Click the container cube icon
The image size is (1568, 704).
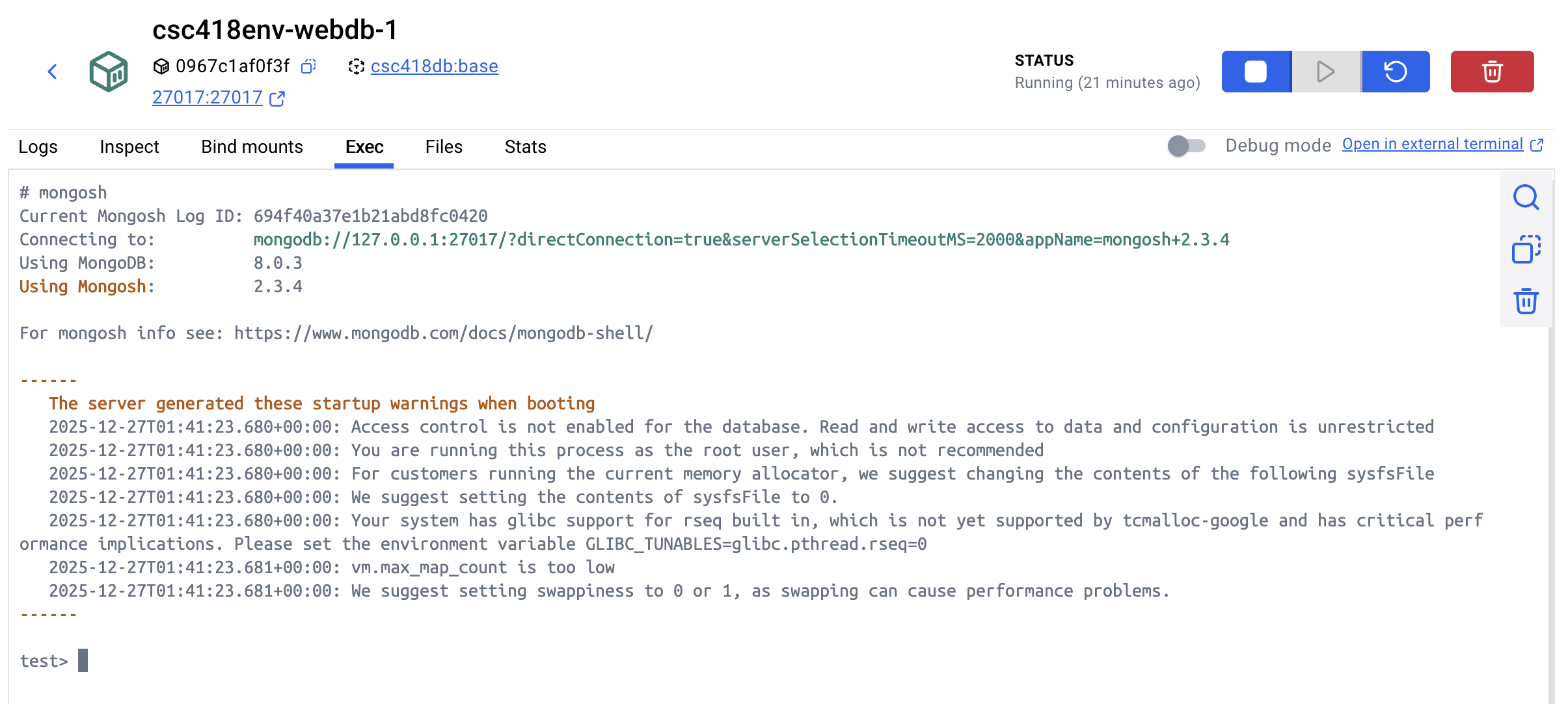(109, 72)
